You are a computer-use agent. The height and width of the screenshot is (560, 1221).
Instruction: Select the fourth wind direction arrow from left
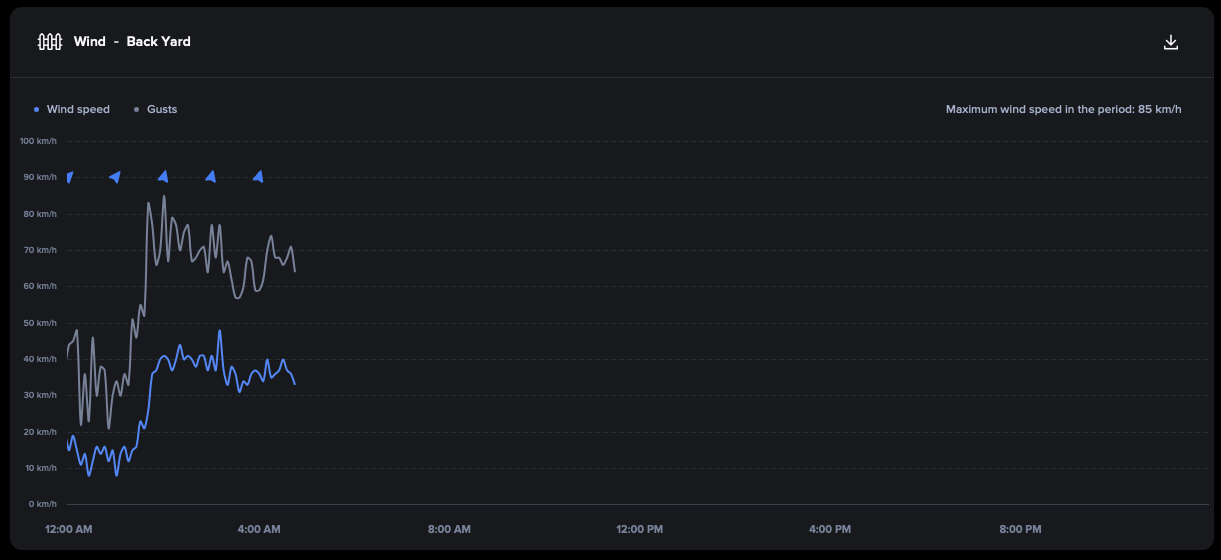[x=211, y=177]
